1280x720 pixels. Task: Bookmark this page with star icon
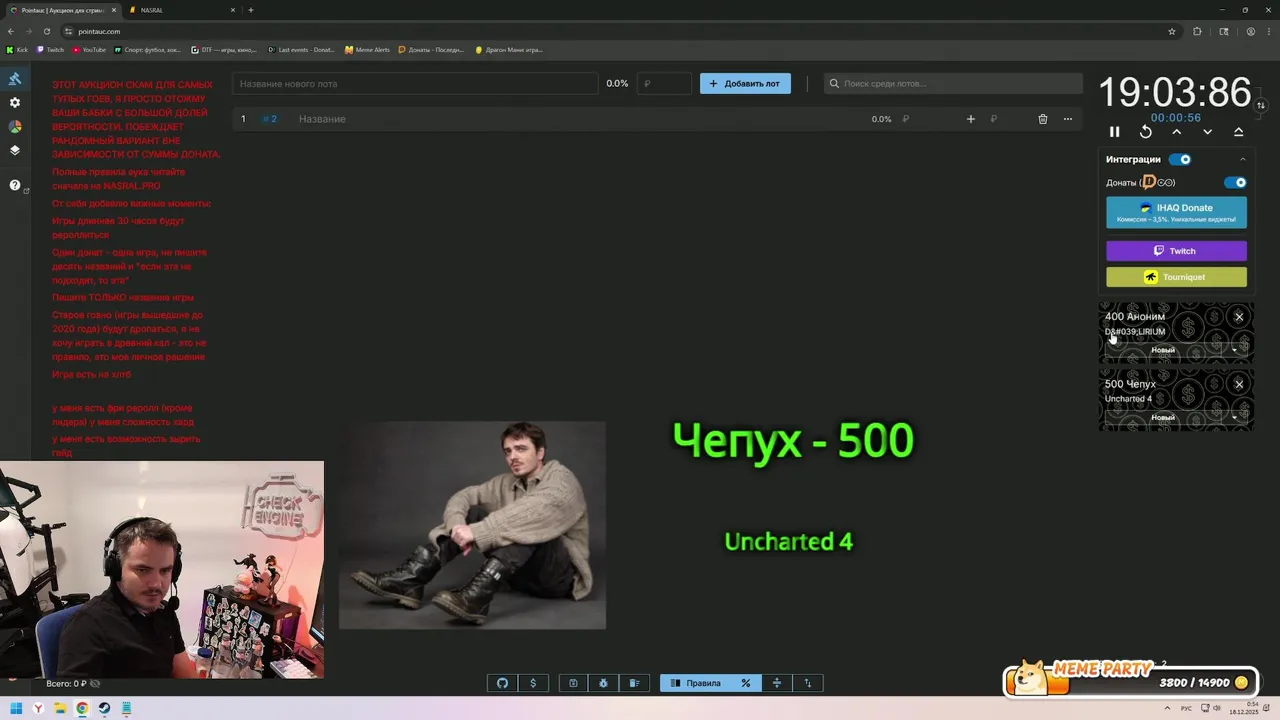click(1172, 31)
